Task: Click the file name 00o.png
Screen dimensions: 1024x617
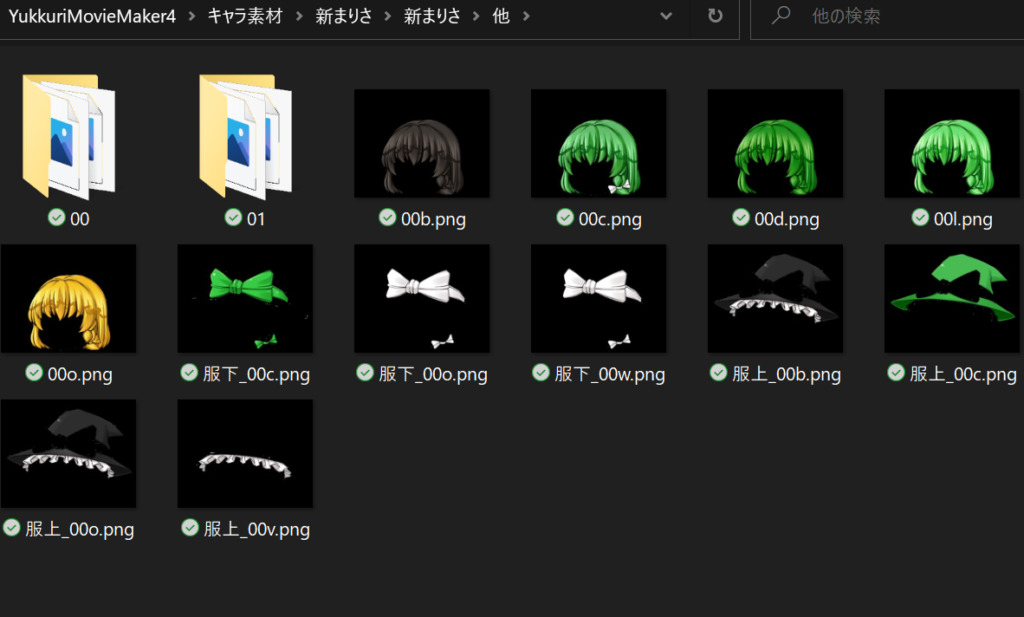Action: tap(80, 375)
